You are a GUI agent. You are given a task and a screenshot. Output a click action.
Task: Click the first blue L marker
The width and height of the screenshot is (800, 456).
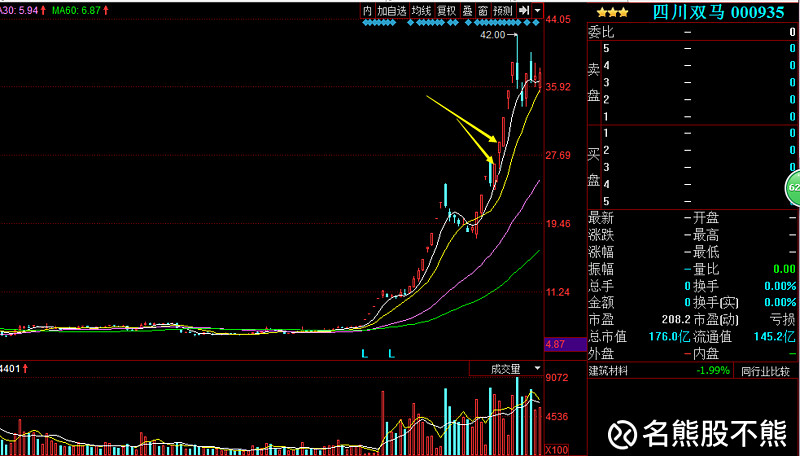(364, 353)
